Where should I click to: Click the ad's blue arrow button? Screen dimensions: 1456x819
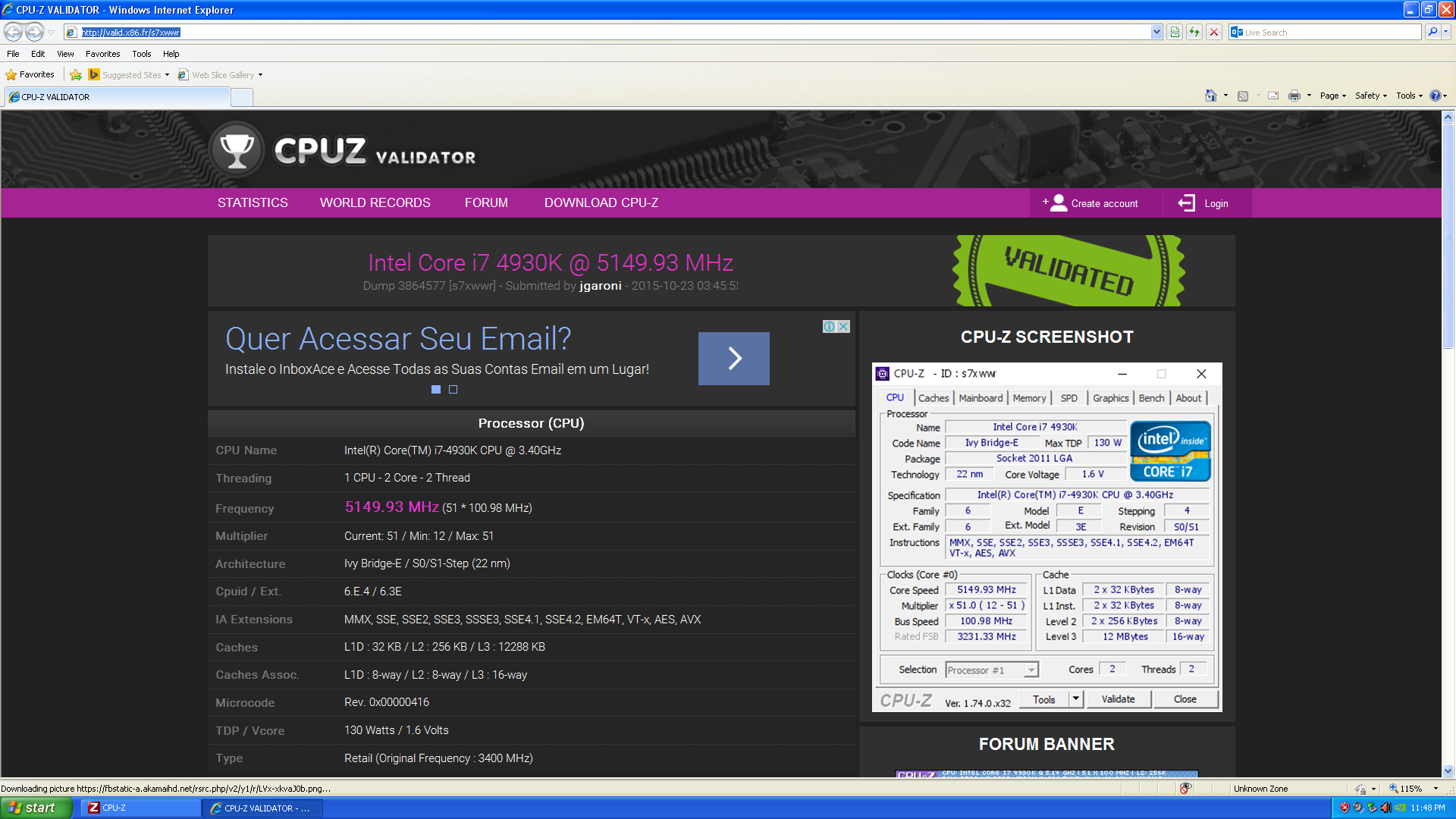click(733, 358)
